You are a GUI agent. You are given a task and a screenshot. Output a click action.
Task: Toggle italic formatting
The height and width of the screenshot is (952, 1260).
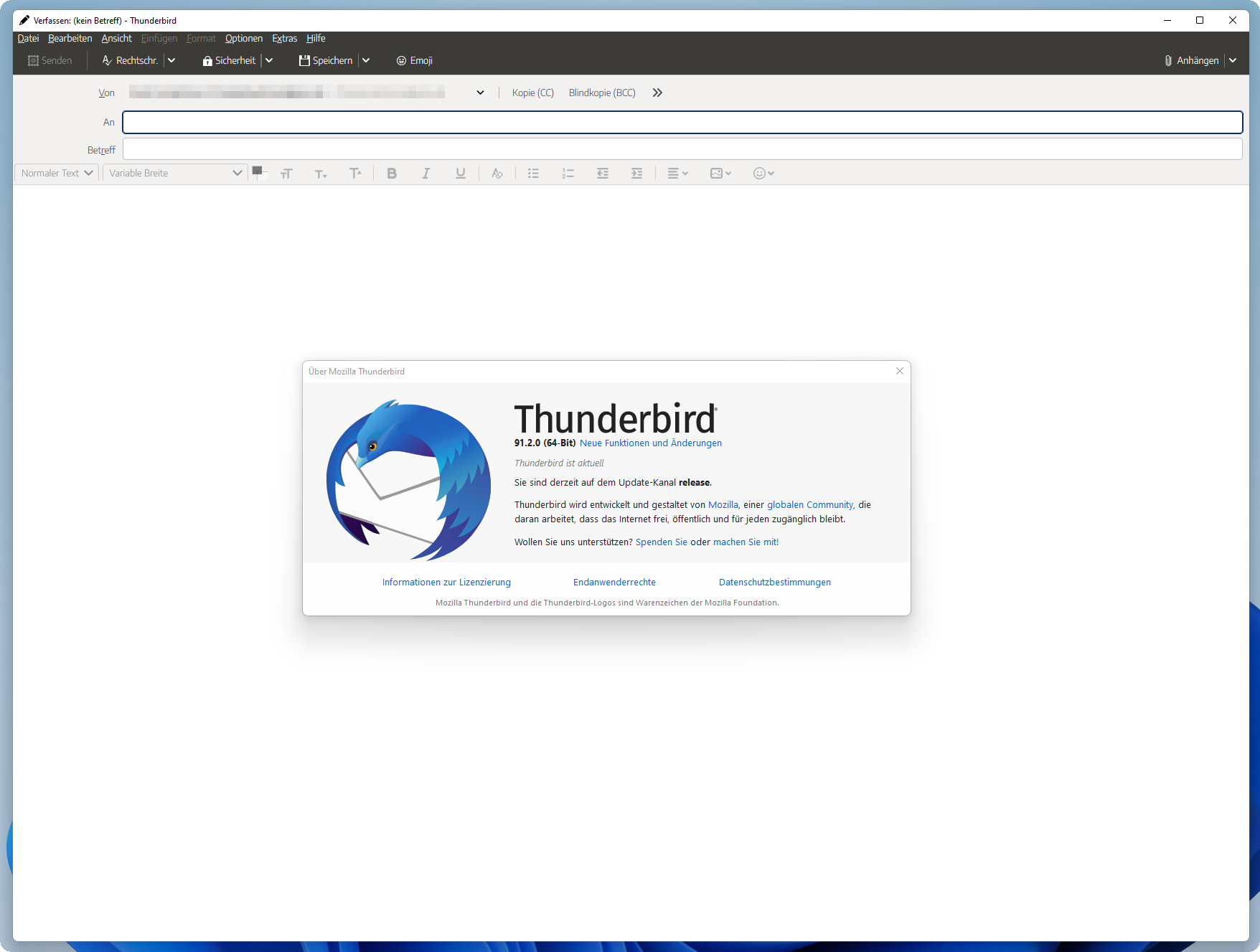click(426, 173)
